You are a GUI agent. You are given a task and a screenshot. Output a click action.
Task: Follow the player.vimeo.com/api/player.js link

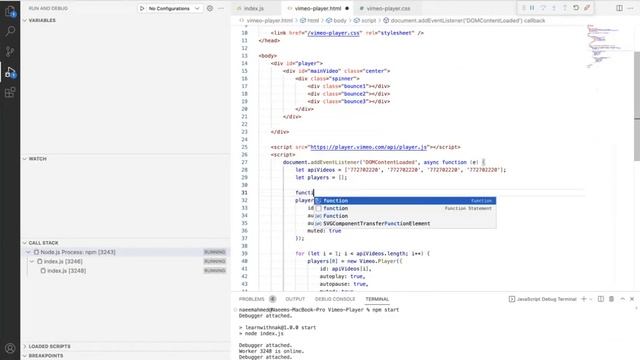369,147
